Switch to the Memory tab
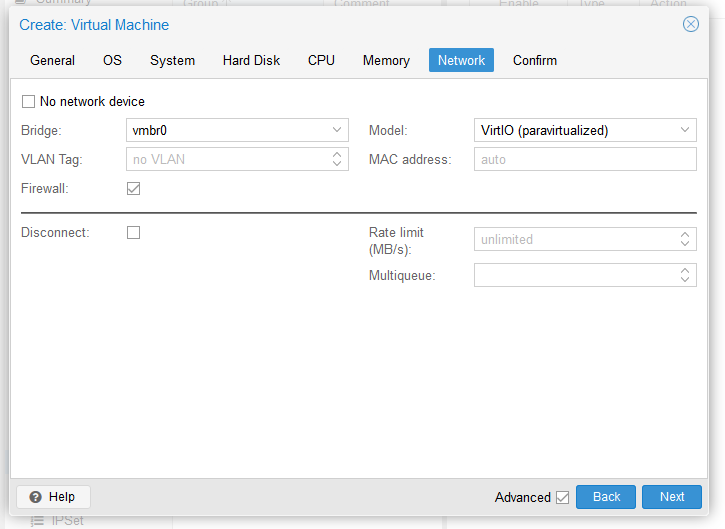The height and width of the screenshot is (529, 725). pyautogui.click(x=386, y=60)
